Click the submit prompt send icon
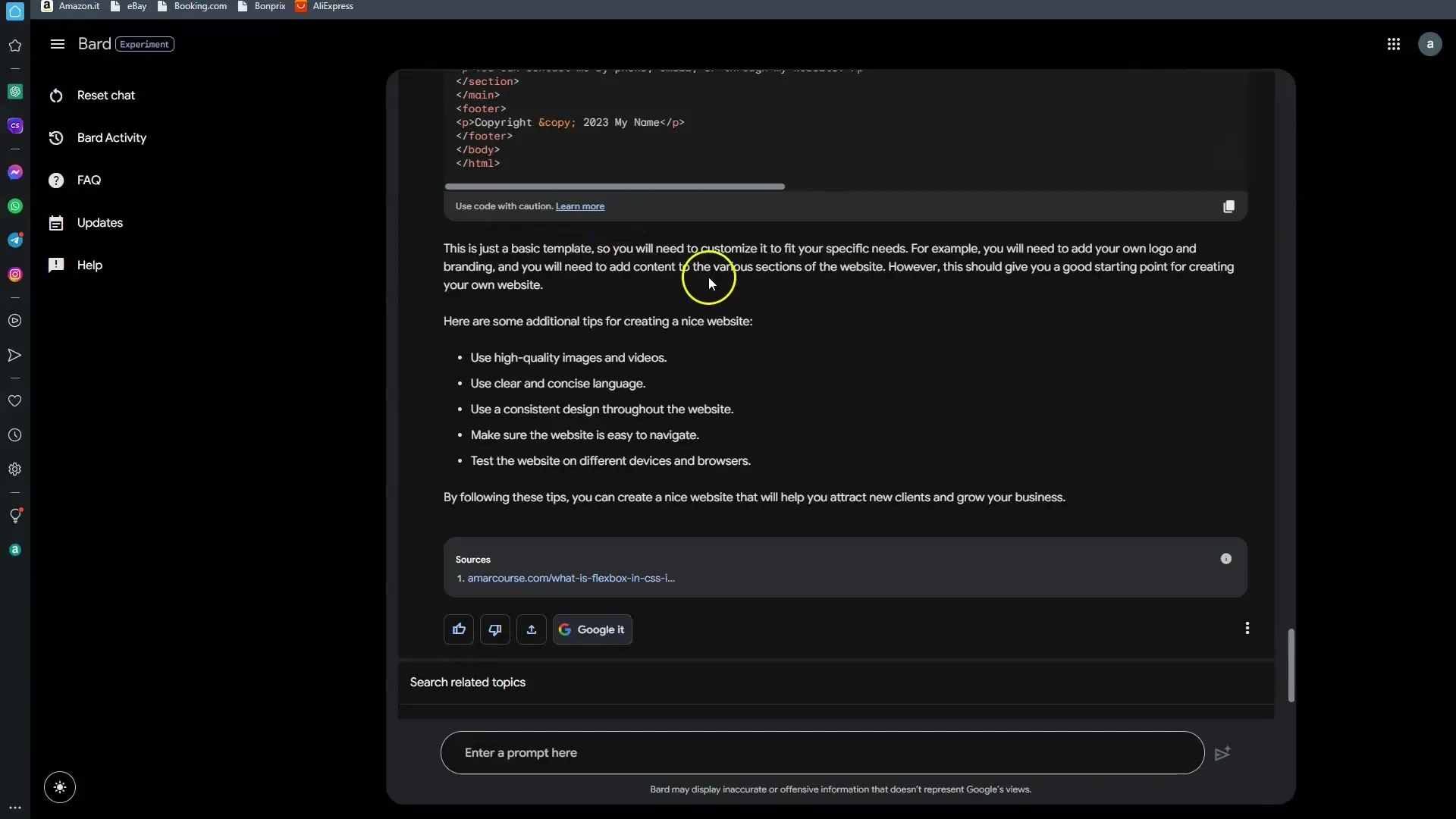 1222,753
